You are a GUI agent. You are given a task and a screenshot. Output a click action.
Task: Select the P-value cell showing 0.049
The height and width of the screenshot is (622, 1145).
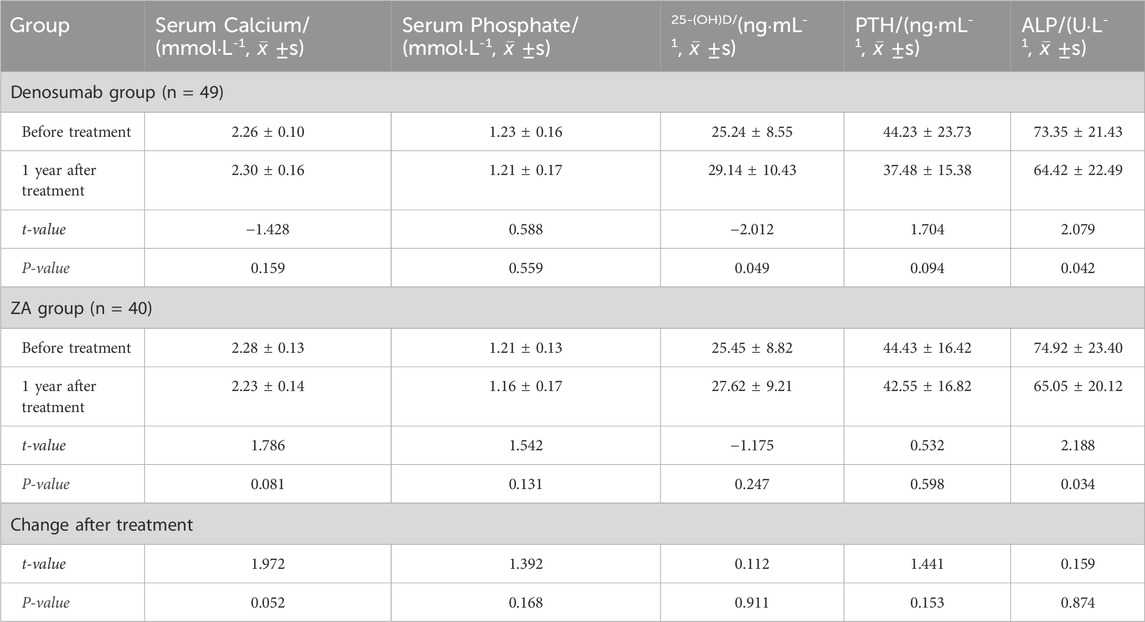pos(750,268)
